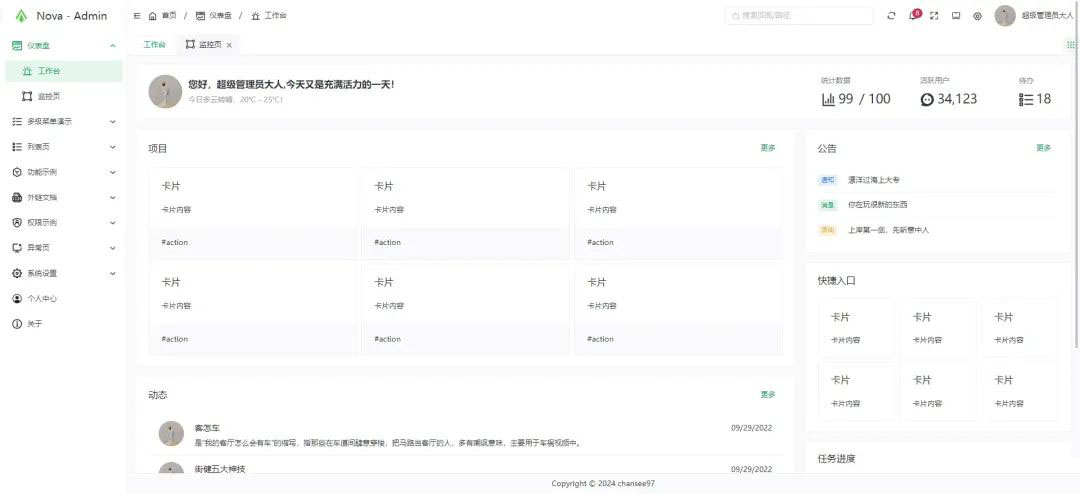Click the 街健五大神技 activity title
Viewport: 1080px width, 494px height.
220,469
